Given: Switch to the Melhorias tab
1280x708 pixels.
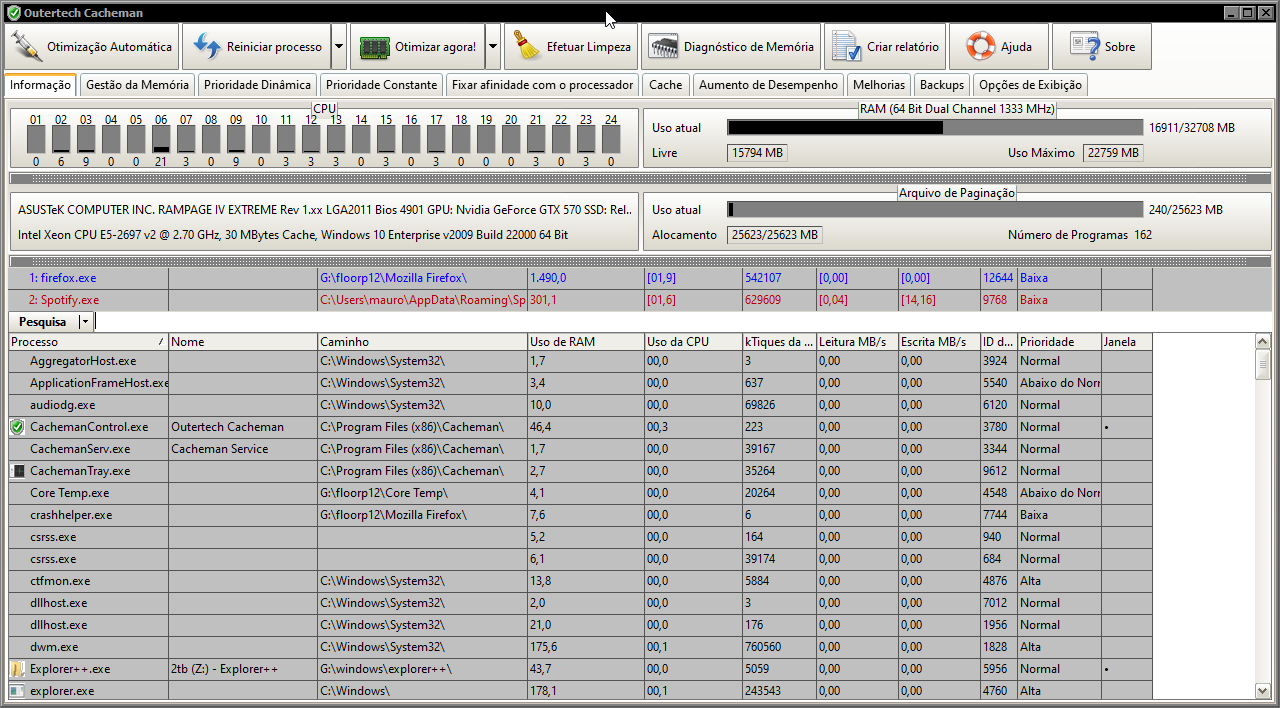Looking at the screenshot, I should [879, 85].
